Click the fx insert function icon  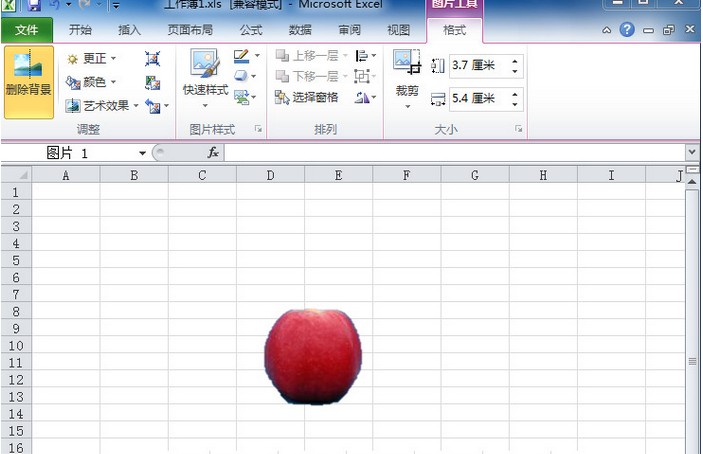click(x=213, y=153)
